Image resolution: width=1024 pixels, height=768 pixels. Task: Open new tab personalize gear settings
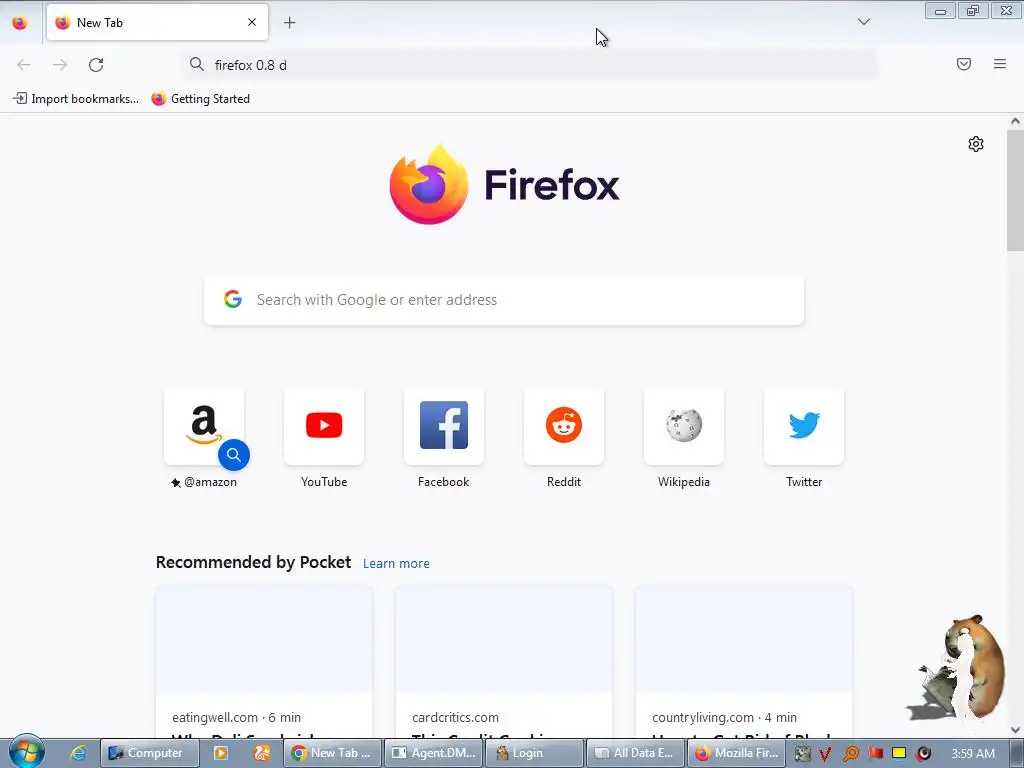[x=976, y=144]
